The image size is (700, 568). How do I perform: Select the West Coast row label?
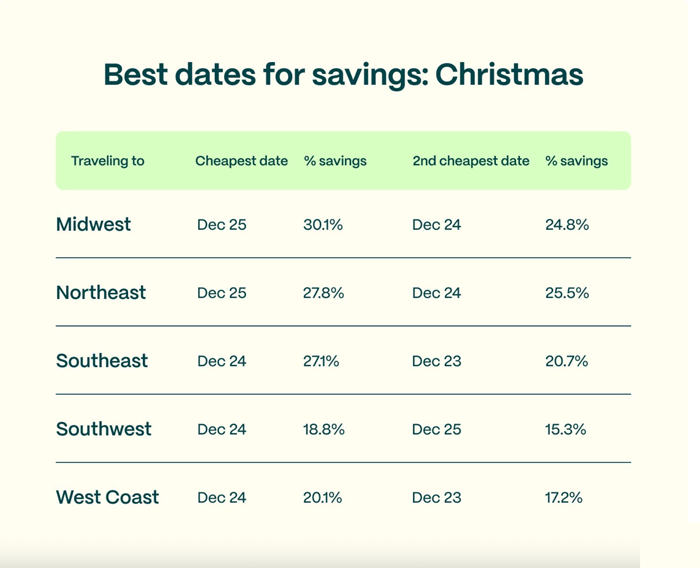click(x=107, y=497)
